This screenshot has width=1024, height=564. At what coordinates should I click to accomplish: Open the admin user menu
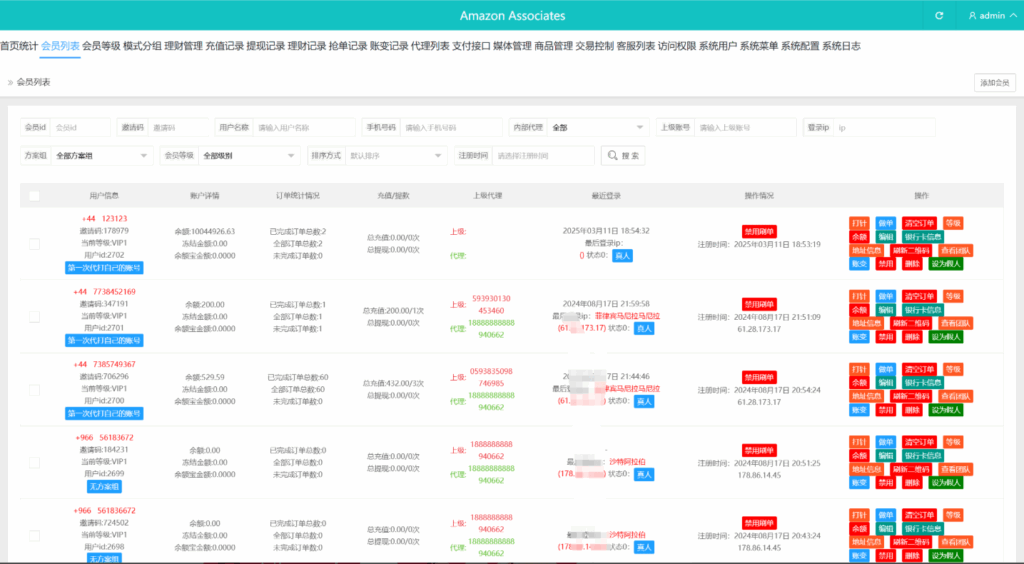992,16
